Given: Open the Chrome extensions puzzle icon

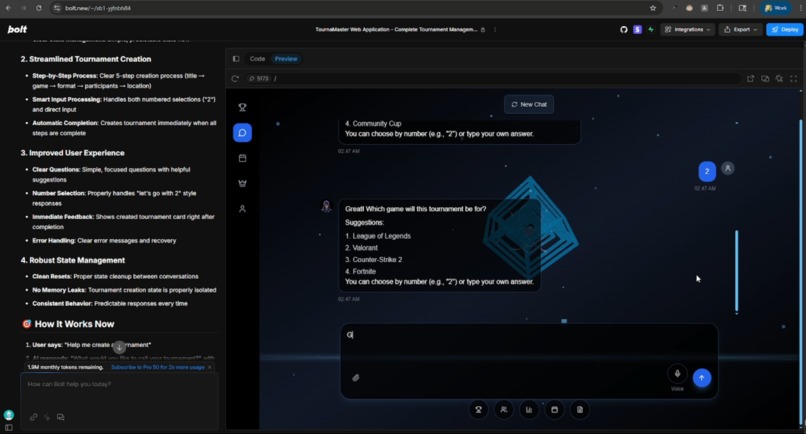Looking at the screenshot, I should pos(720,8).
